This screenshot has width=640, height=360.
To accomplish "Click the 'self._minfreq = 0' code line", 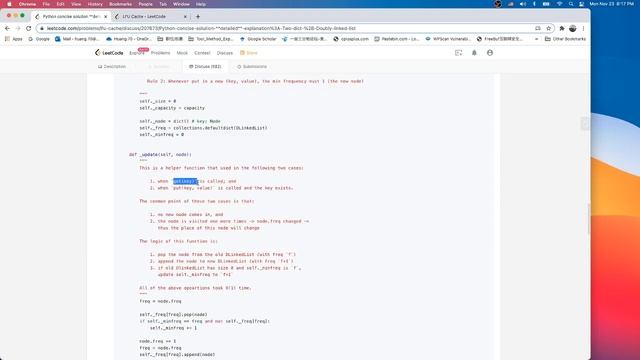I will click(x=162, y=134).
